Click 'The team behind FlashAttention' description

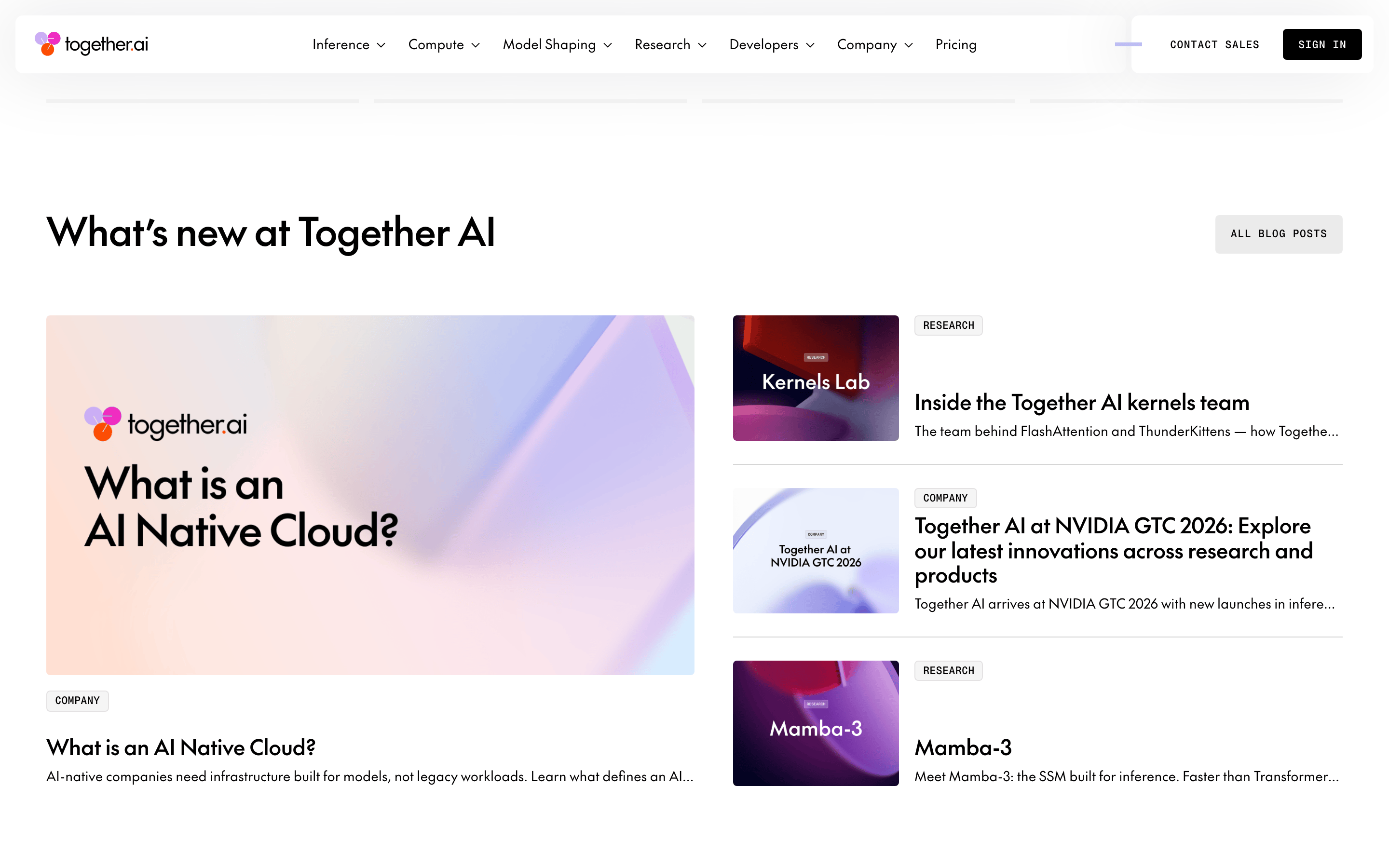[1127, 432]
